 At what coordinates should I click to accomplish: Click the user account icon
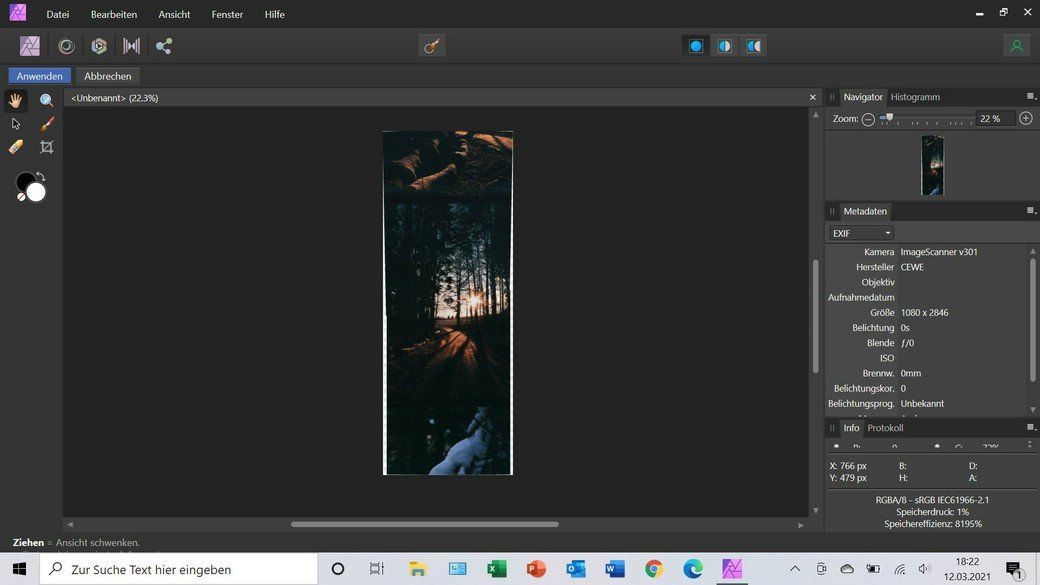pos(1016,46)
